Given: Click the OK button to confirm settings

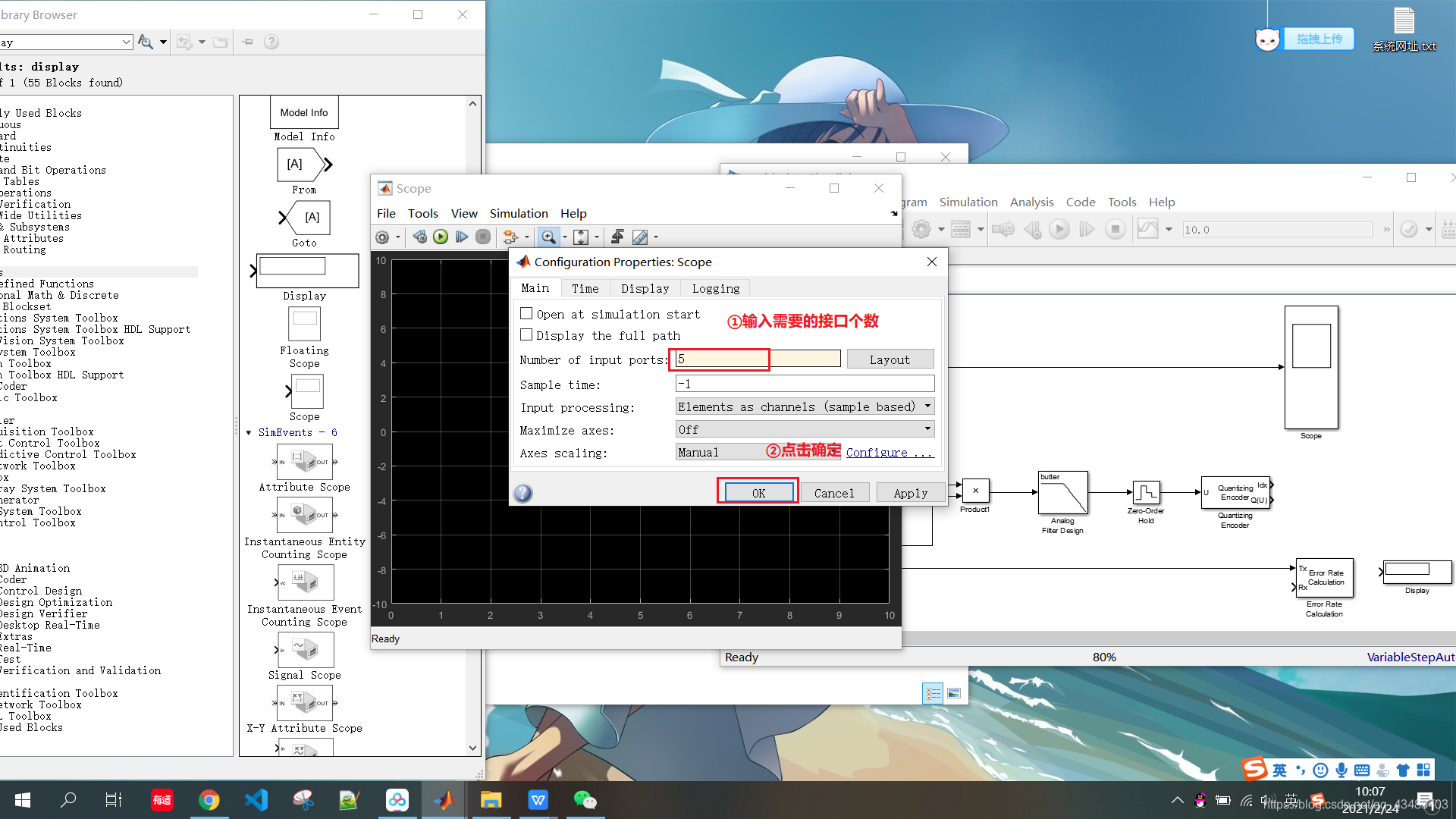Looking at the screenshot, I should pyautogui.click(x=758, y=492).
